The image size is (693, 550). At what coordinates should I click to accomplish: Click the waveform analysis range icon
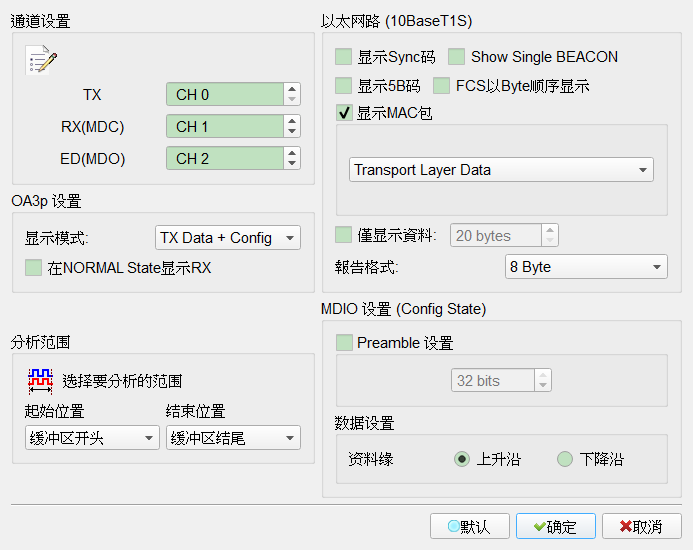[41, 381]
